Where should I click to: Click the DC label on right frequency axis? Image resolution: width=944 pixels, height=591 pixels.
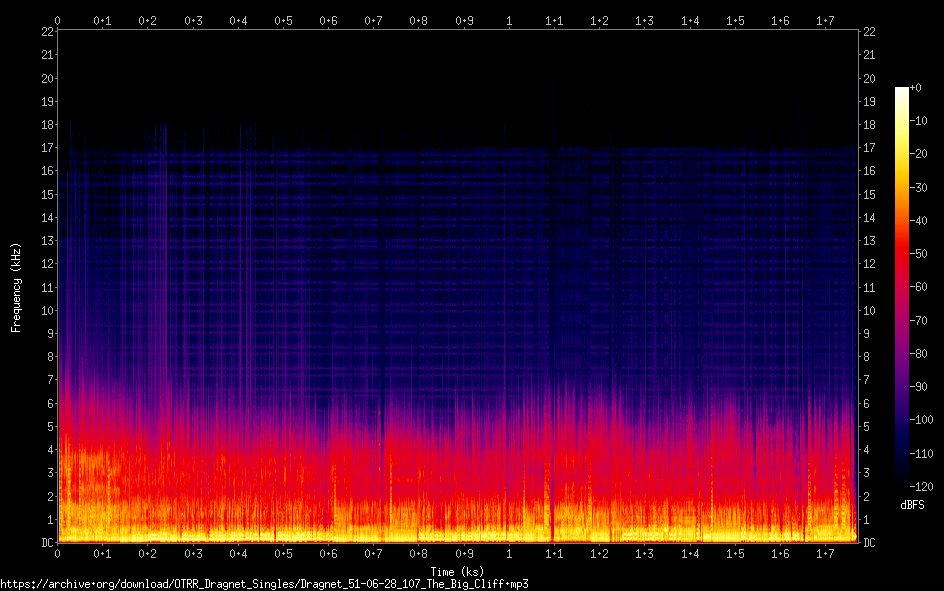tap(869, 543)
